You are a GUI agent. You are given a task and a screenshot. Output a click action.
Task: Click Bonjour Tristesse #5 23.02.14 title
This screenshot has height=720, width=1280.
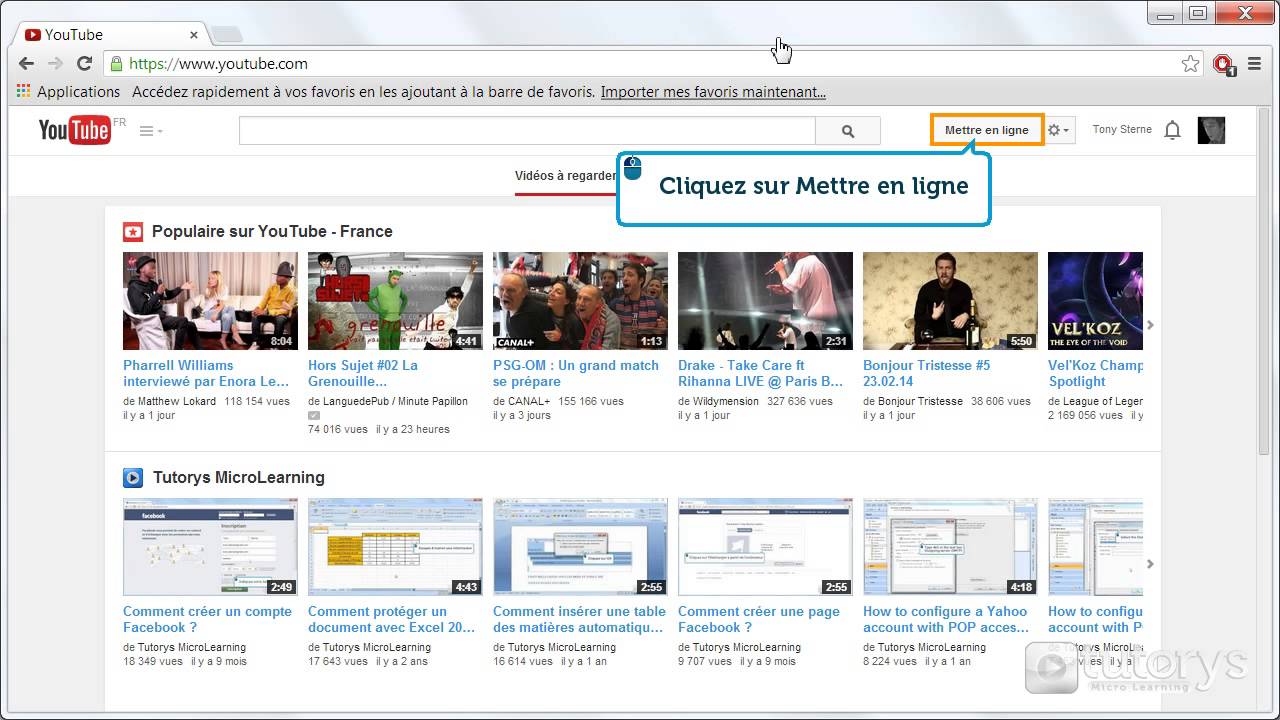click(x=927, y=373)
